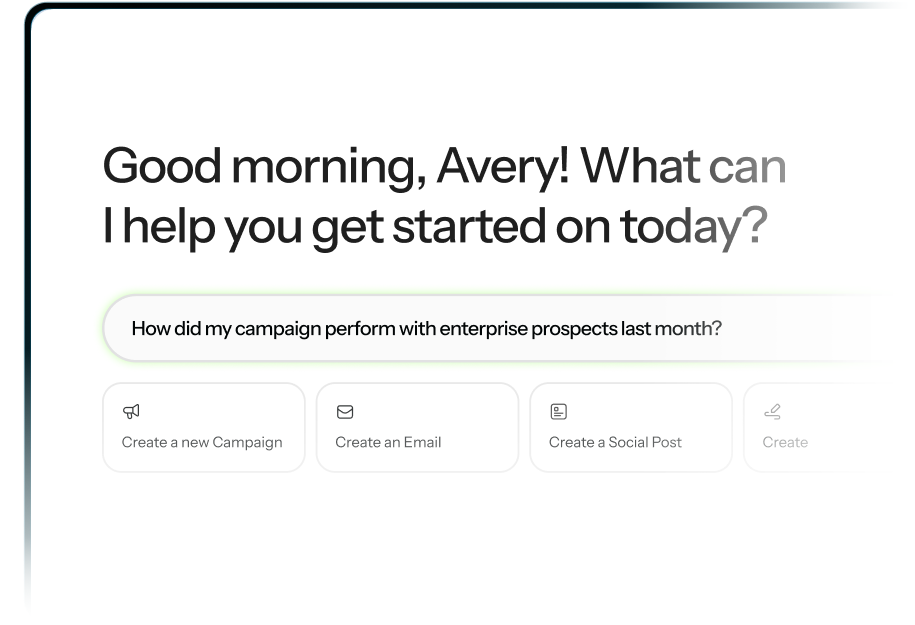Click the partially visible 'Create' label
The image size is (915, 625).
tap(785, 442)
